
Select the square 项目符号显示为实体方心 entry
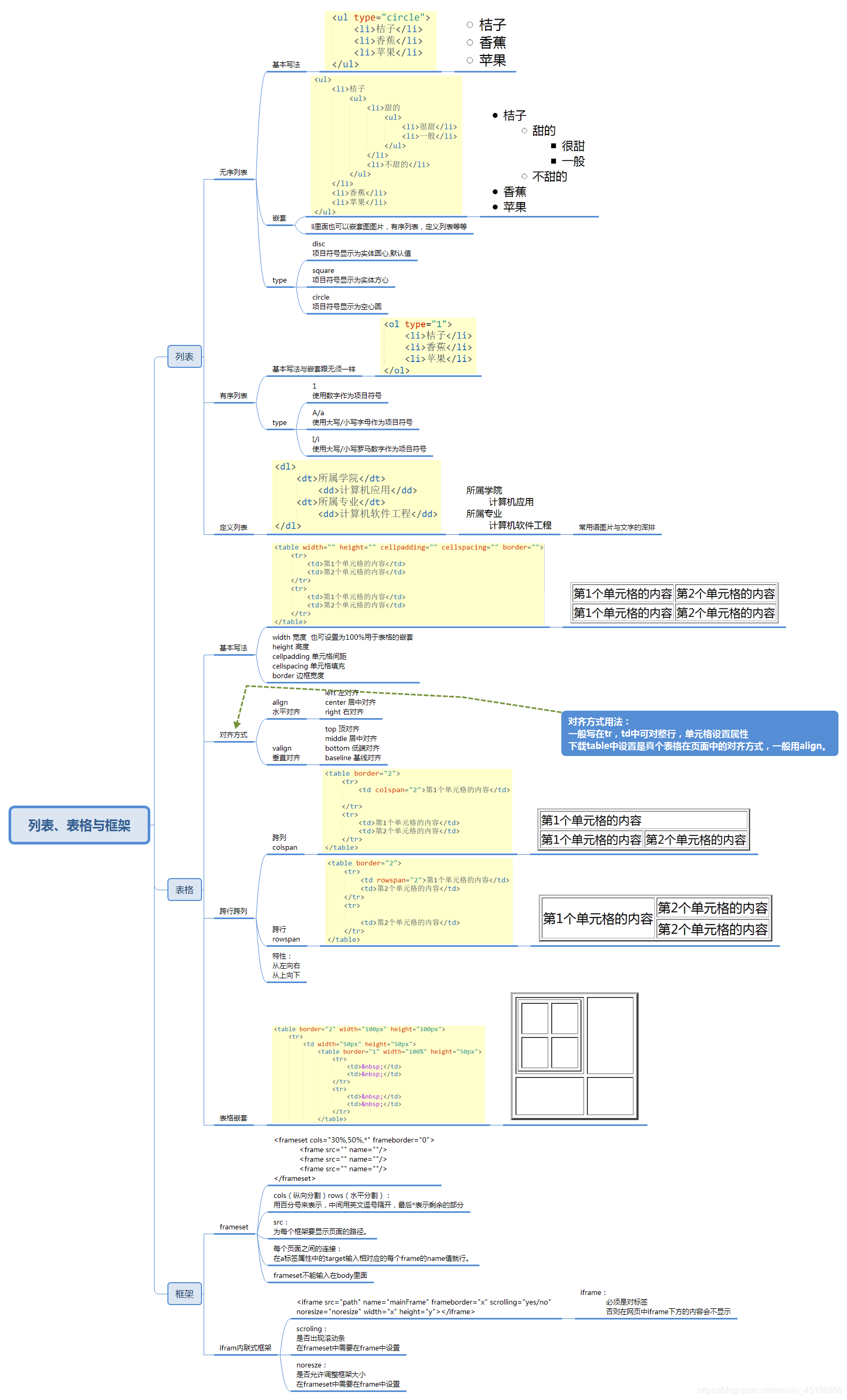[x=350, y=275]
